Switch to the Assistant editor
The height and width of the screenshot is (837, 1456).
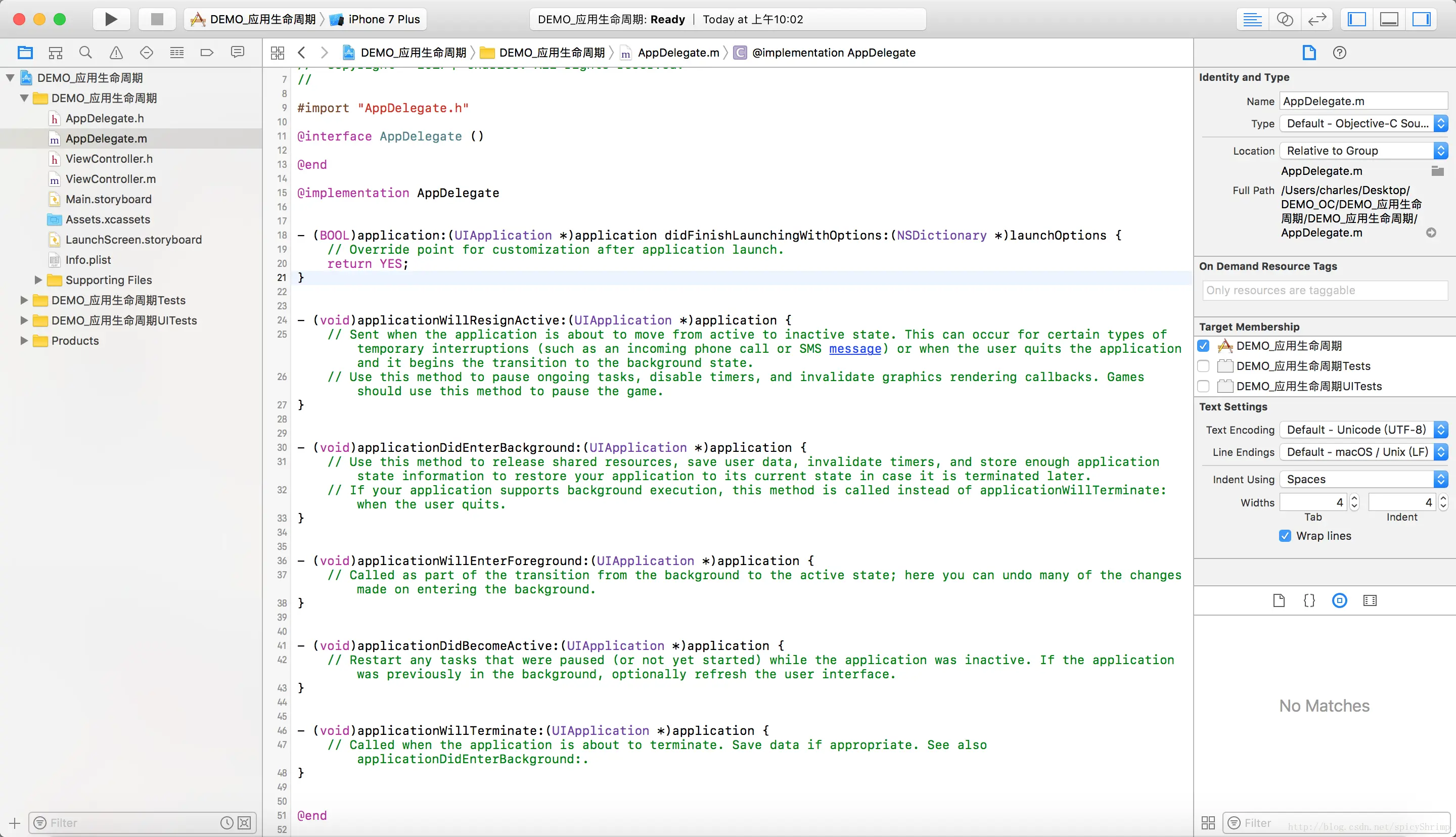(1284, 19)
